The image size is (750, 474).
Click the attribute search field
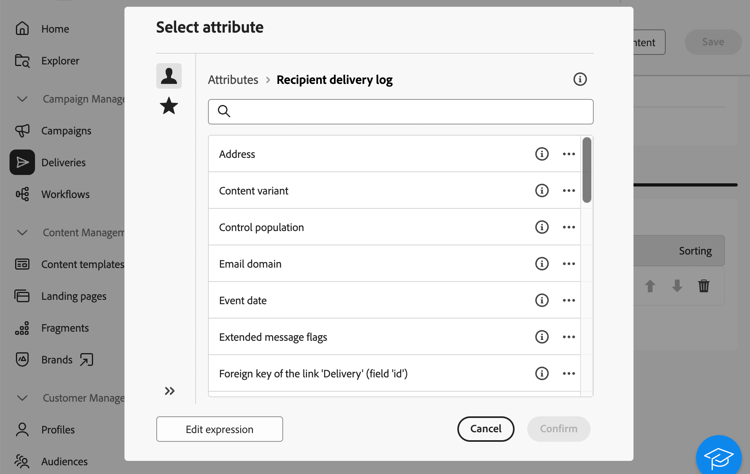click(x=400, y=111)
